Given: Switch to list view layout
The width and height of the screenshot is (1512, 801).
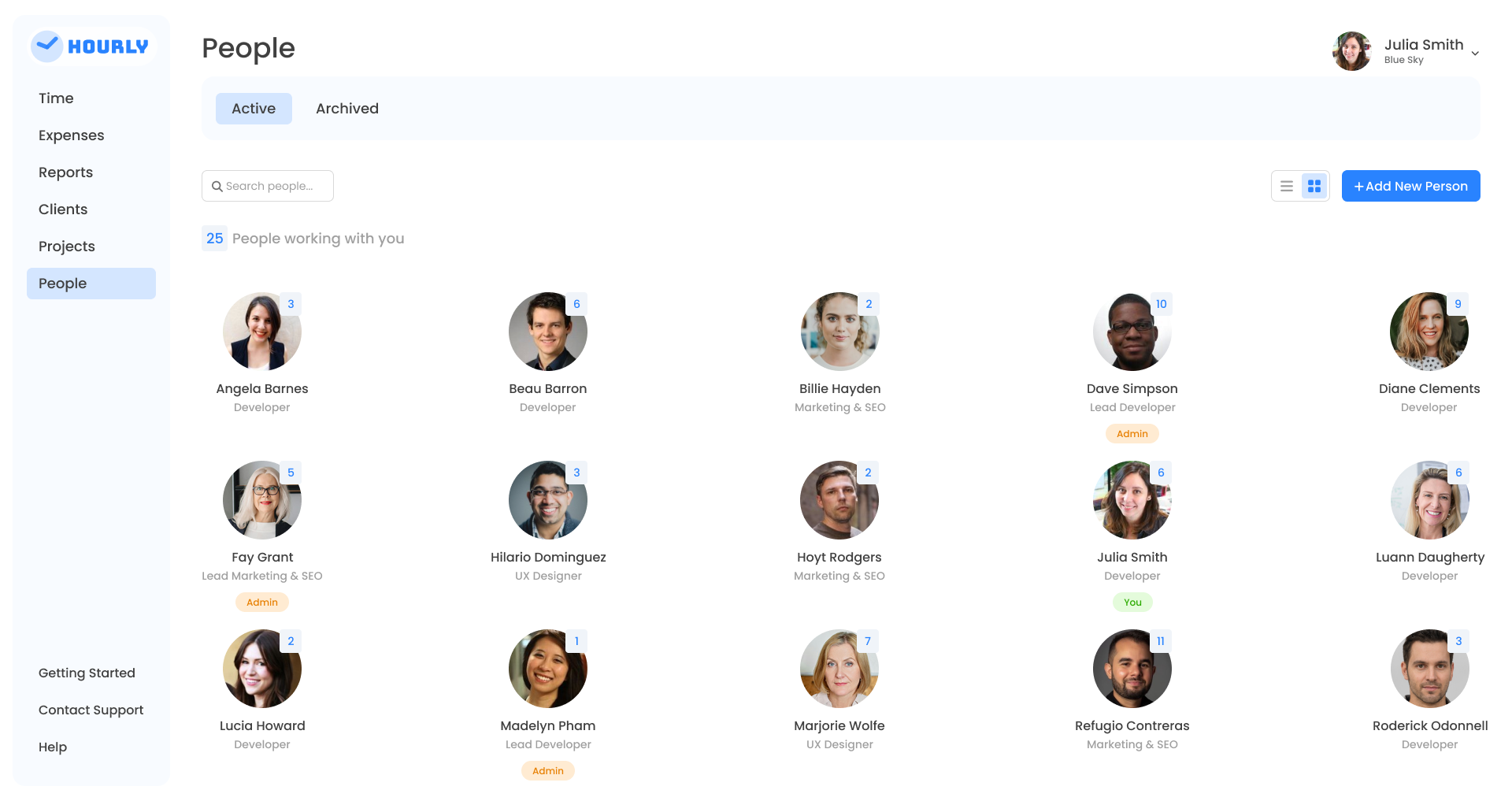Looking at the screenshot, I should point(1287,187).
